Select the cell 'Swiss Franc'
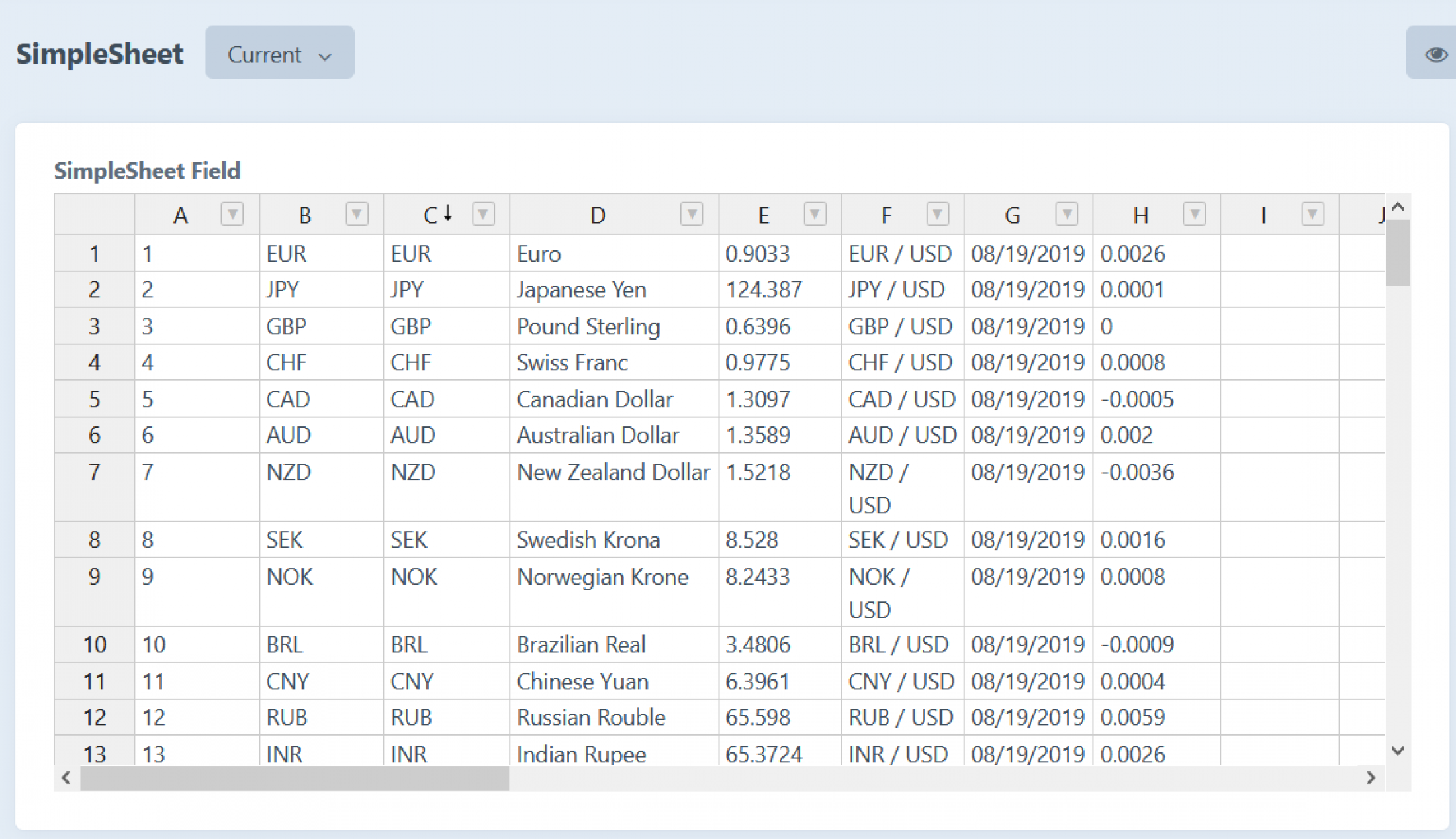The height and width of the screenshot is (839, 1456). coord(614,362)
